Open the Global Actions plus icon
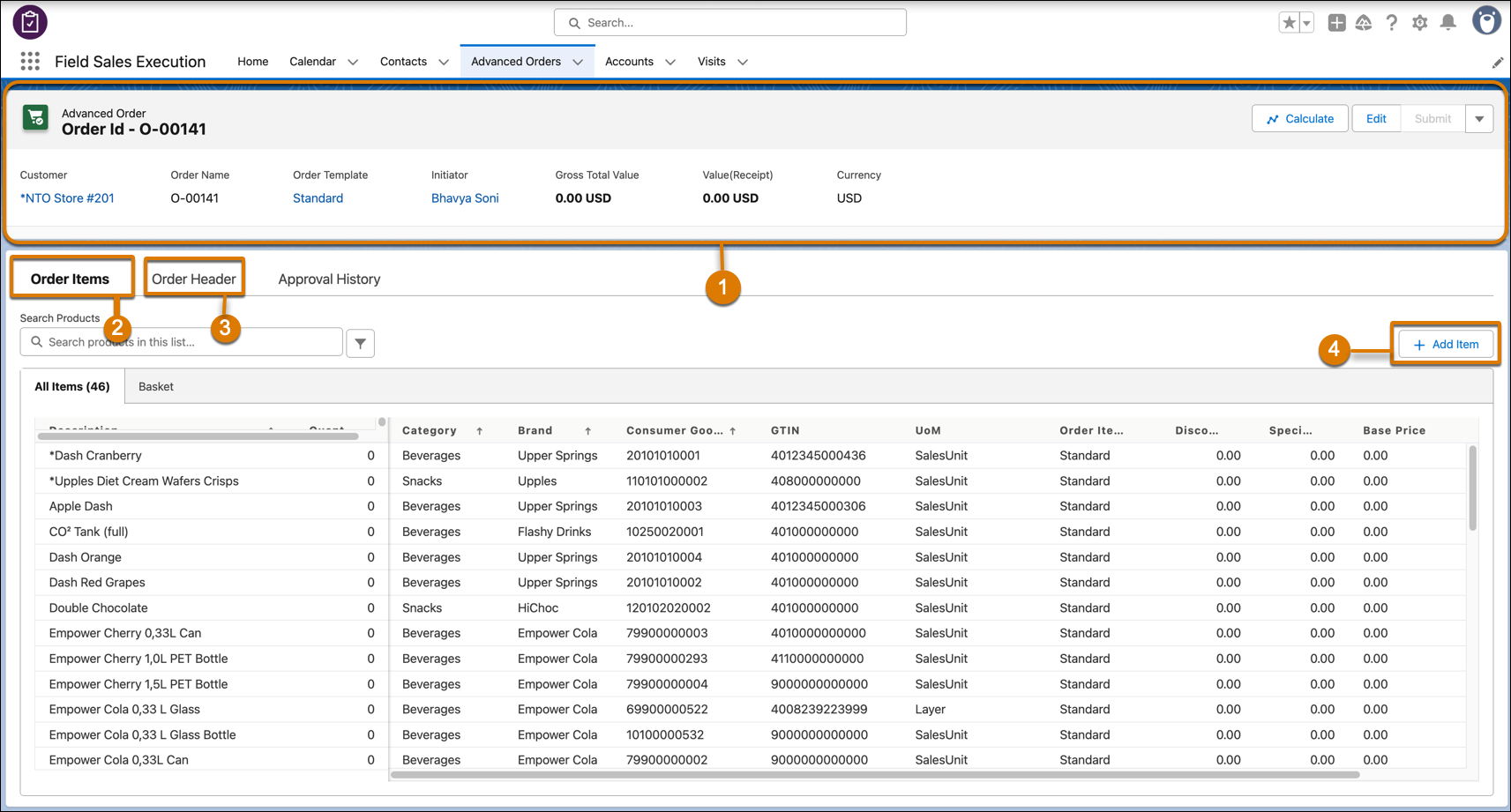Screen dimensions: 1511x812 pos(1336,23)
